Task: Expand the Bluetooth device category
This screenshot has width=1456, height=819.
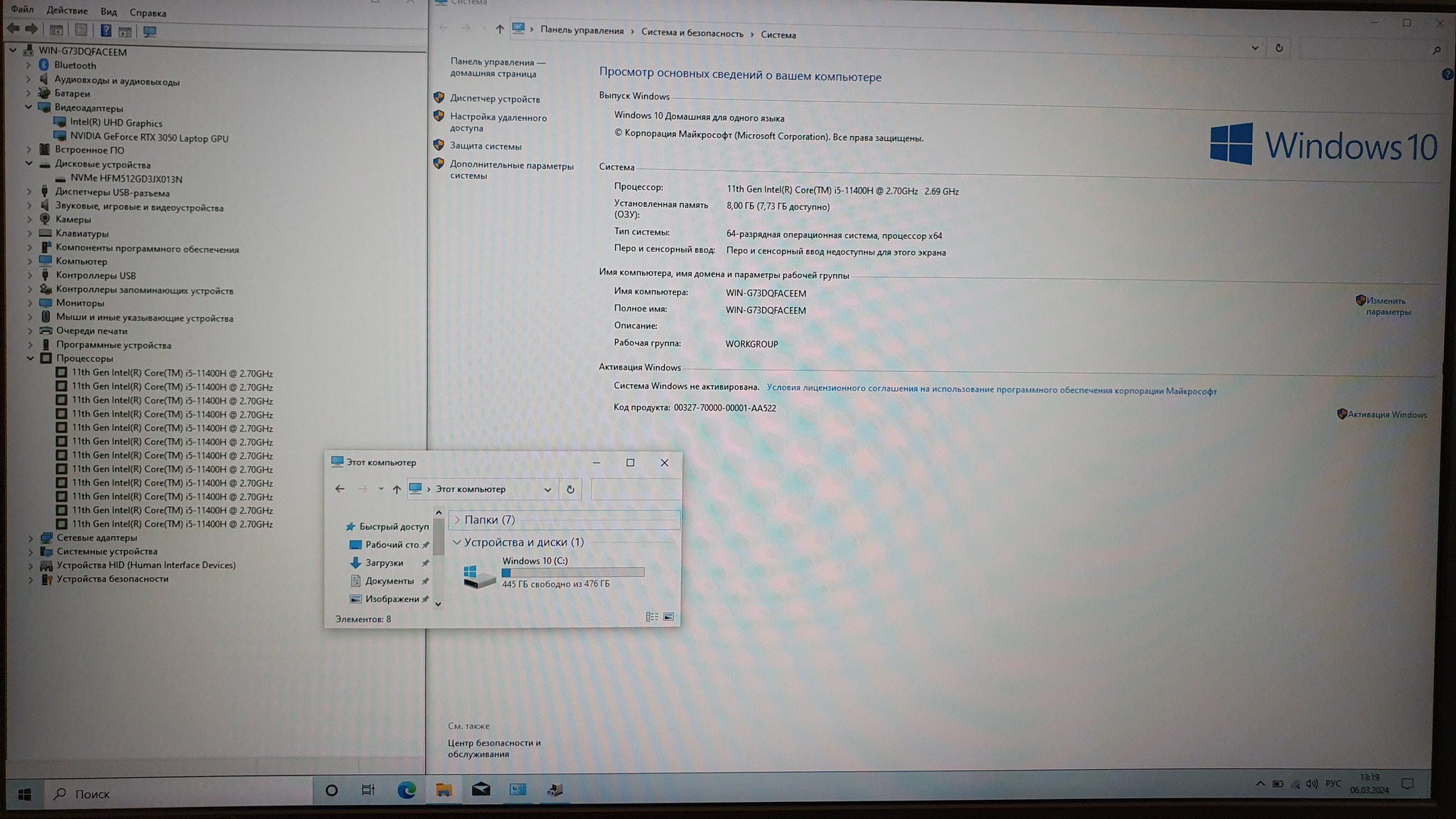Action: point(28,65)
